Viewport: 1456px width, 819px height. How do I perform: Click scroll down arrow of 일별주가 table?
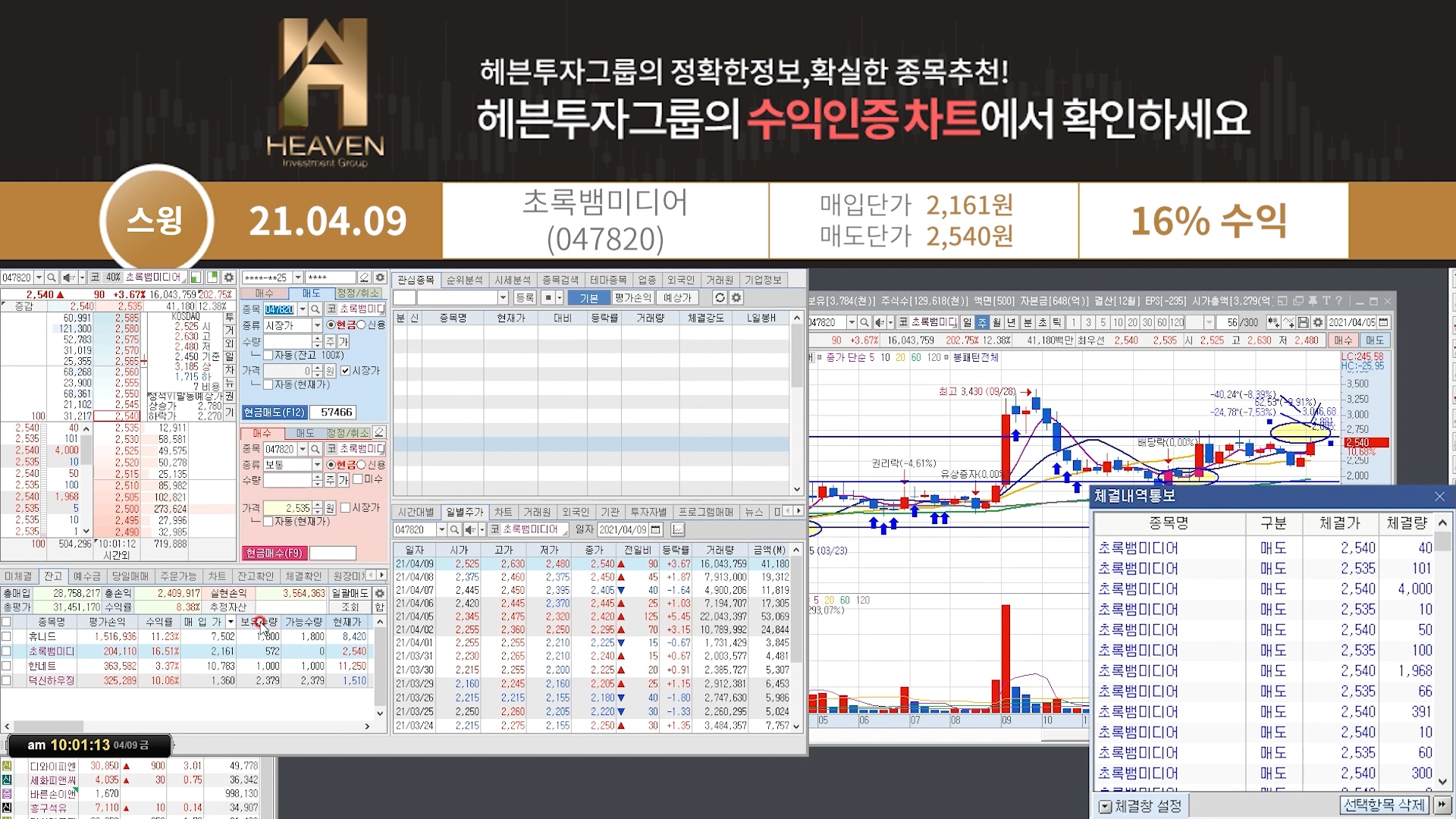click(796, 726)
